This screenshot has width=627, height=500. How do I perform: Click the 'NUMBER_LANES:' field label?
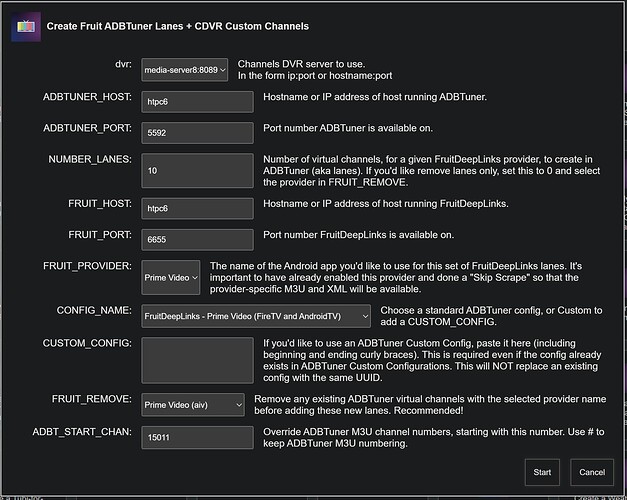point(90,159)
